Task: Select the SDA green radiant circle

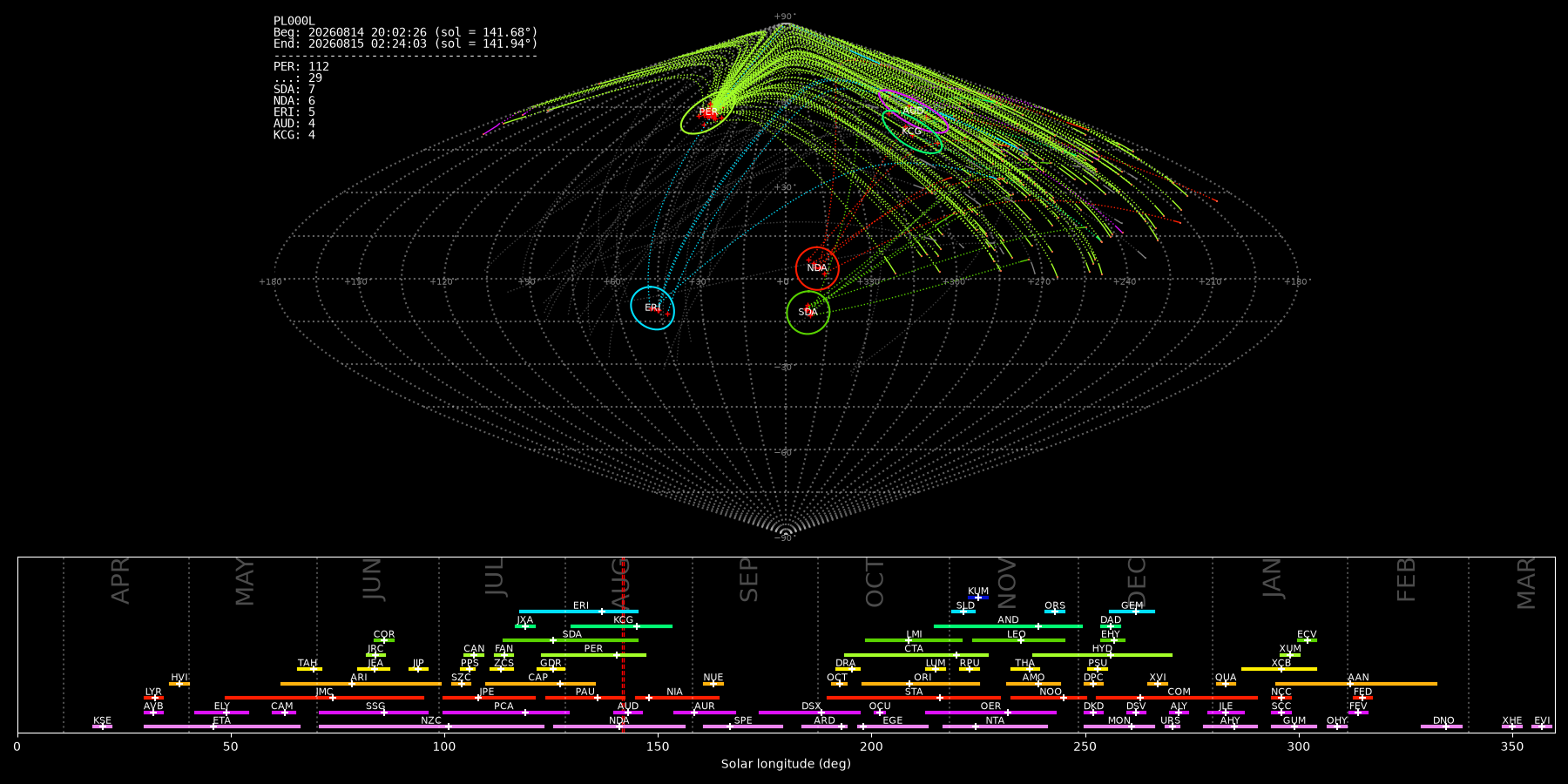Action: pyautogui.click(x=808, y=312)
